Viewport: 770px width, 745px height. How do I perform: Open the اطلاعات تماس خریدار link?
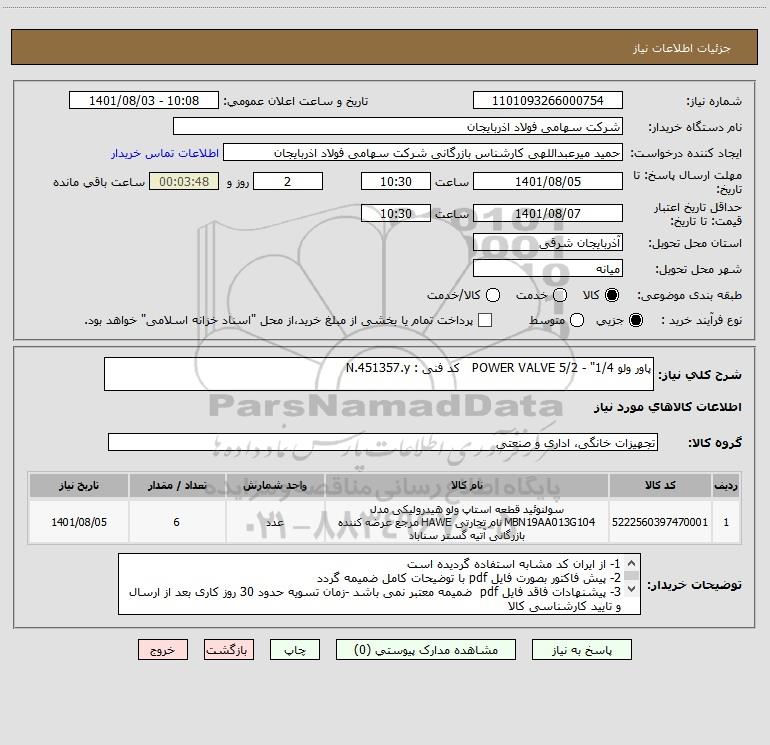point(165,153)
